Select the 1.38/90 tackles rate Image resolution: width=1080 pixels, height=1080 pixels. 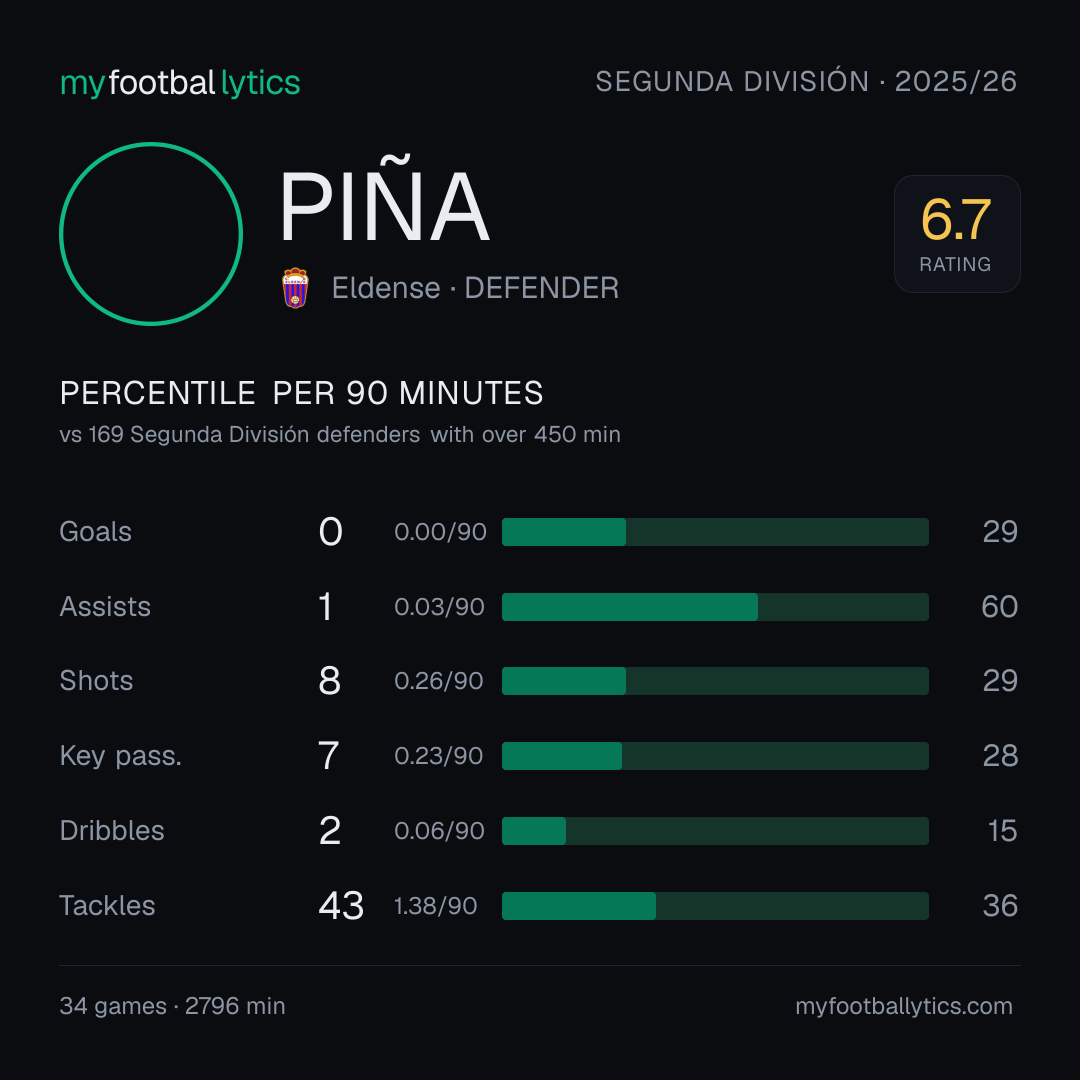point(435,906)
